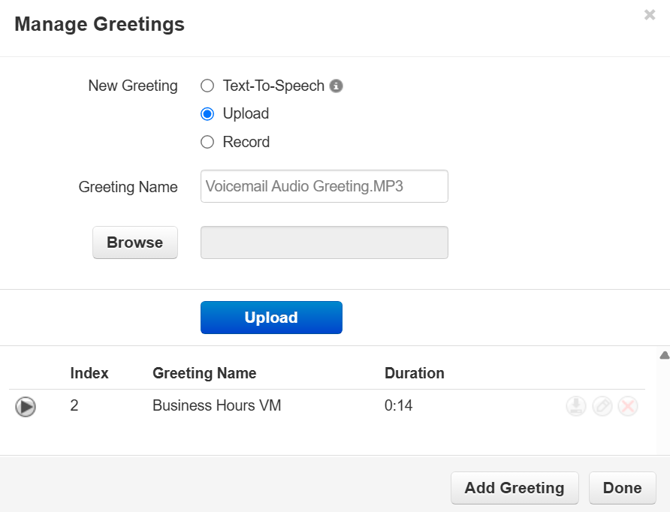Edit the Business Hours VM greeting
Screen dimensions: 670x512
(x=602, y=406)
